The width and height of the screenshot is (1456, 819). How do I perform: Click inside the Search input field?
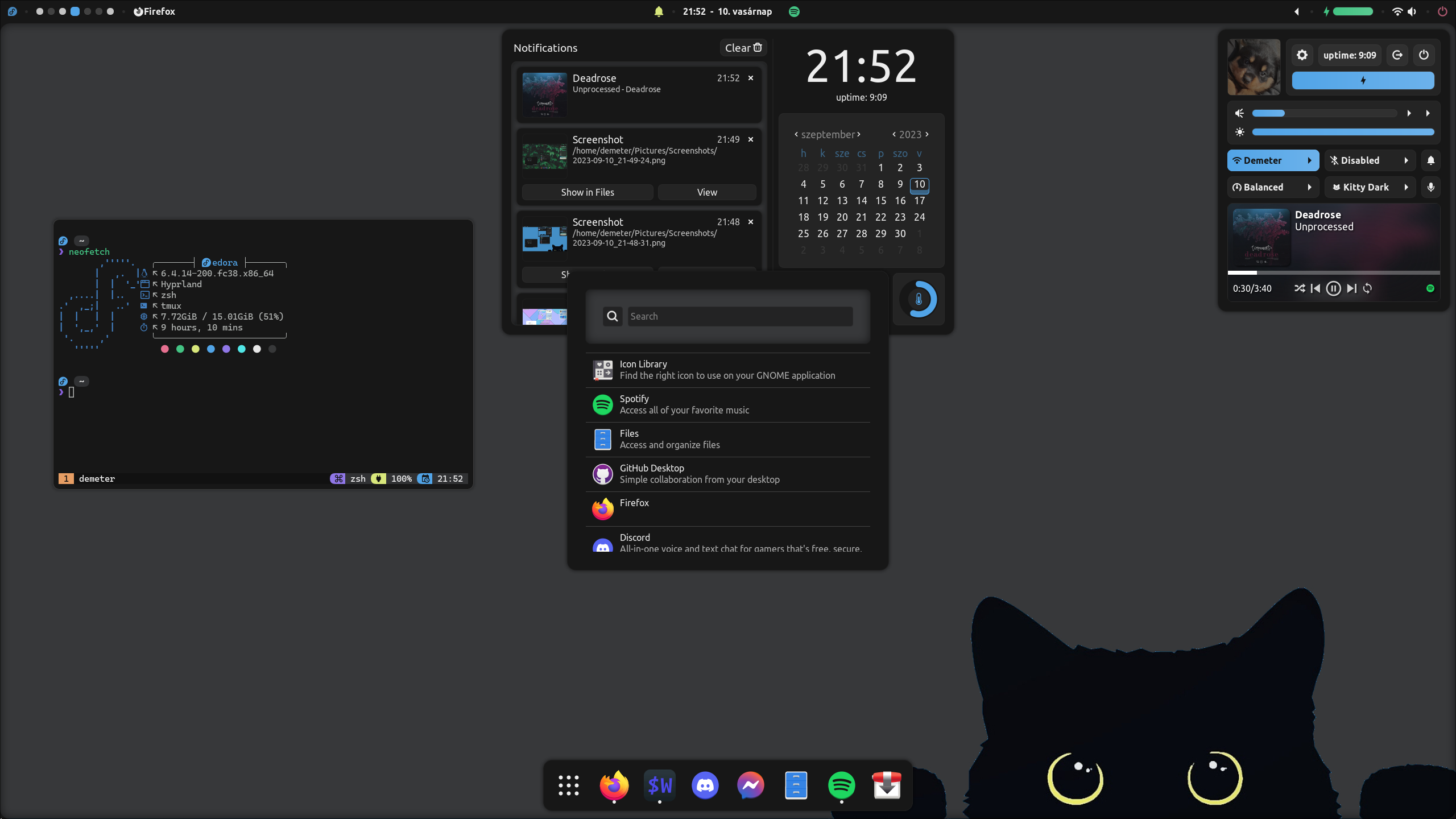coord(739,316)
